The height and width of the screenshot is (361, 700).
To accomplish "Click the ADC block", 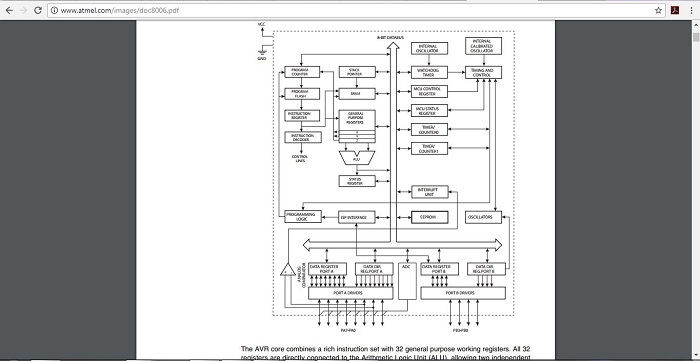I will (407, 281).
